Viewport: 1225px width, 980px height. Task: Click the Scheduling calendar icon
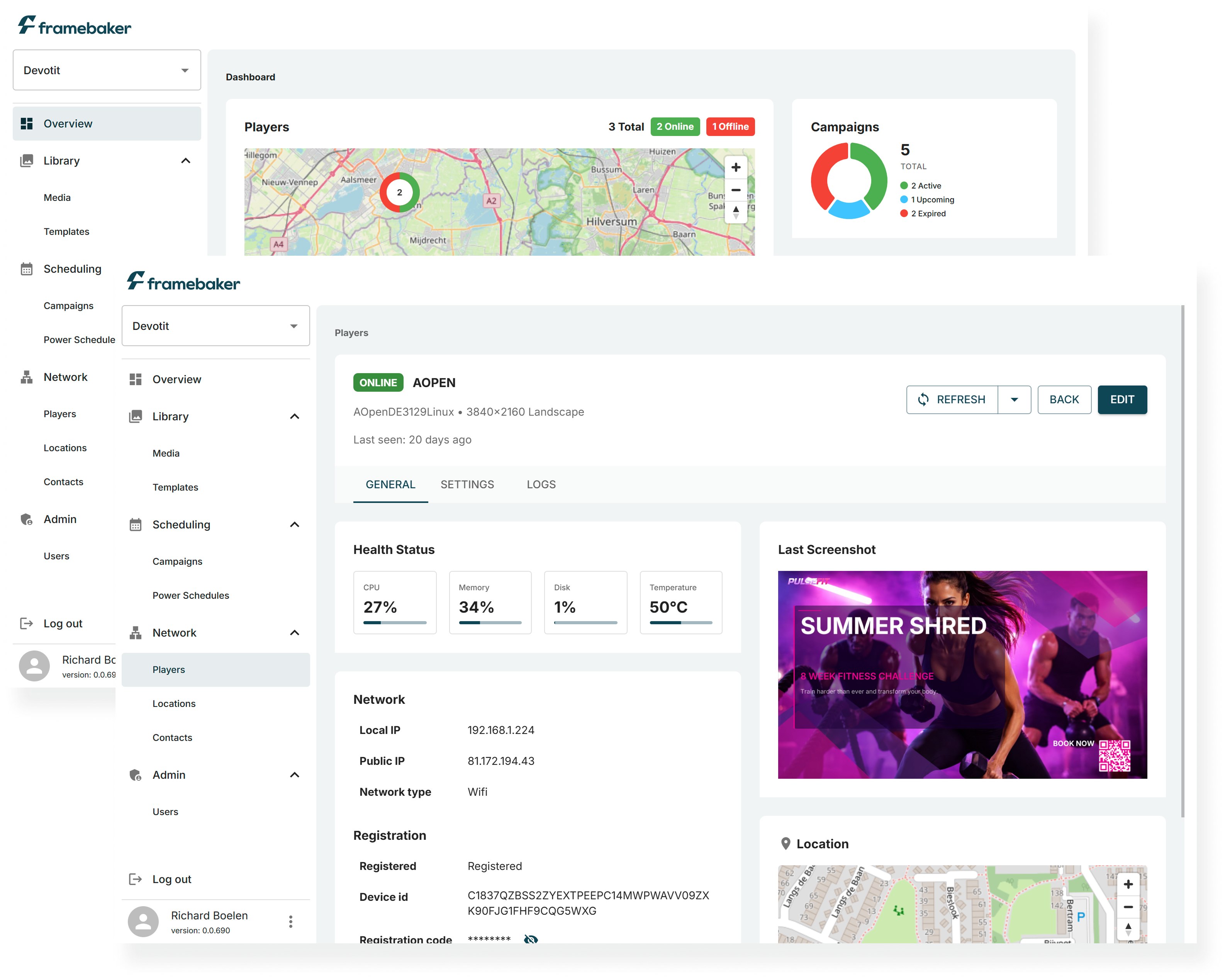[136, 524]
